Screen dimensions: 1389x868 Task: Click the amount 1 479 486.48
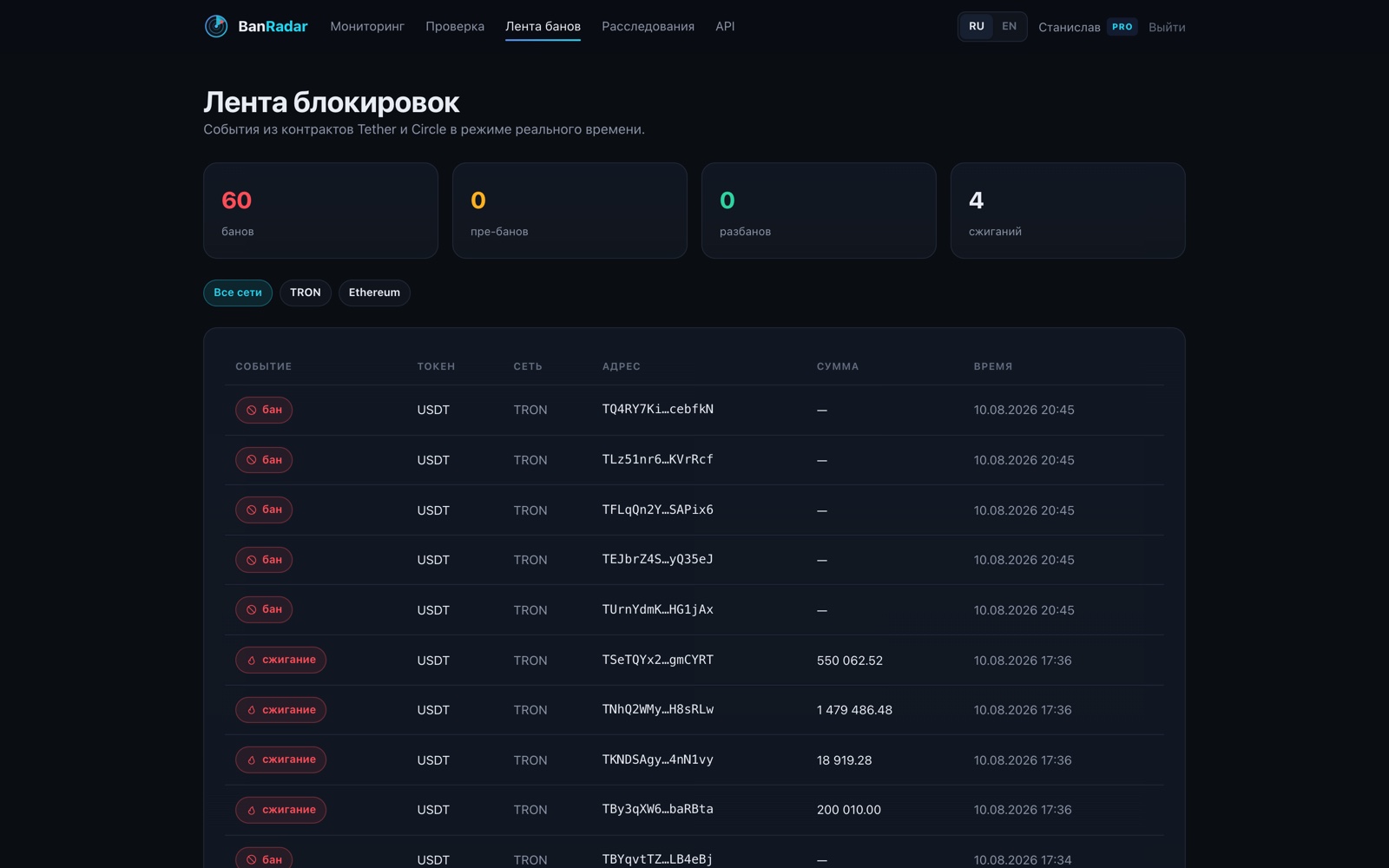click(x=854, y=710)
